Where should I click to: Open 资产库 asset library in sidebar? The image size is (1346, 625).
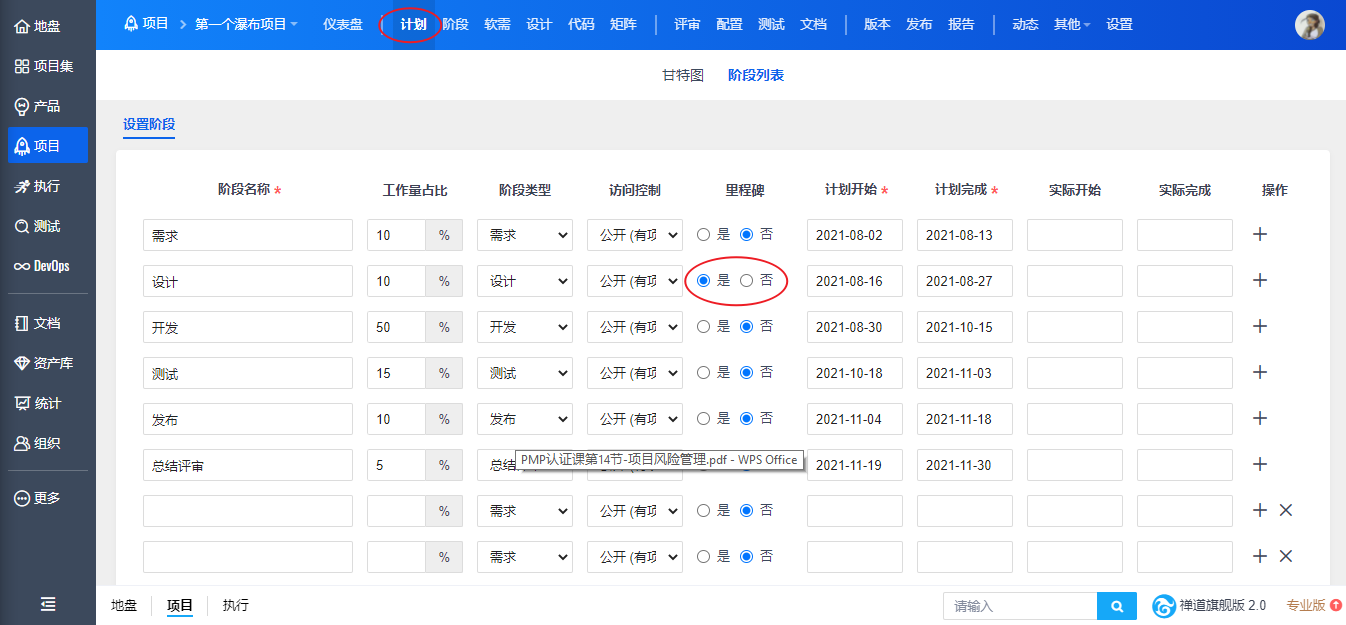22,363
